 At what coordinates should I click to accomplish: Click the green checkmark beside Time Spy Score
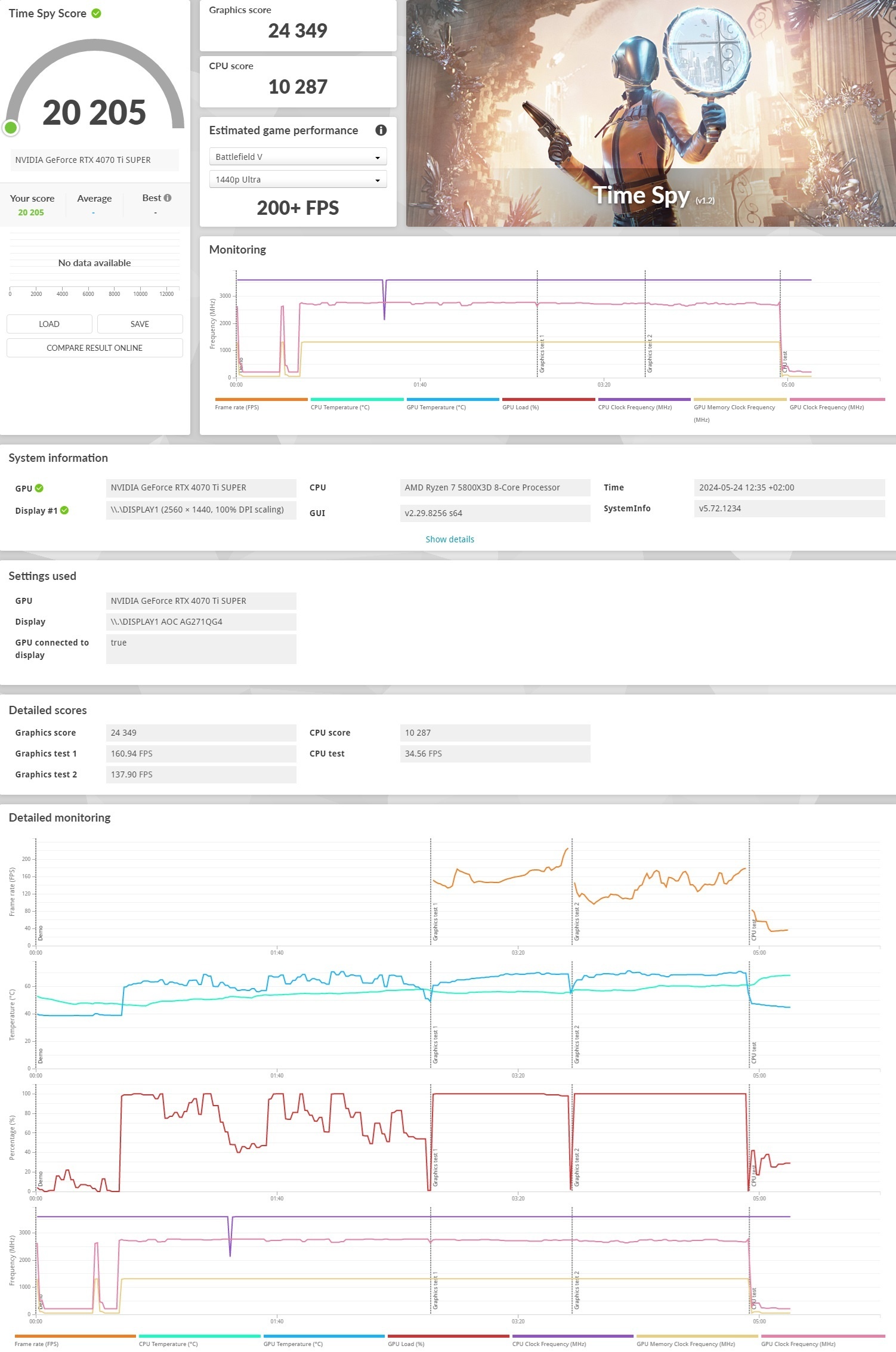[96, 13]
